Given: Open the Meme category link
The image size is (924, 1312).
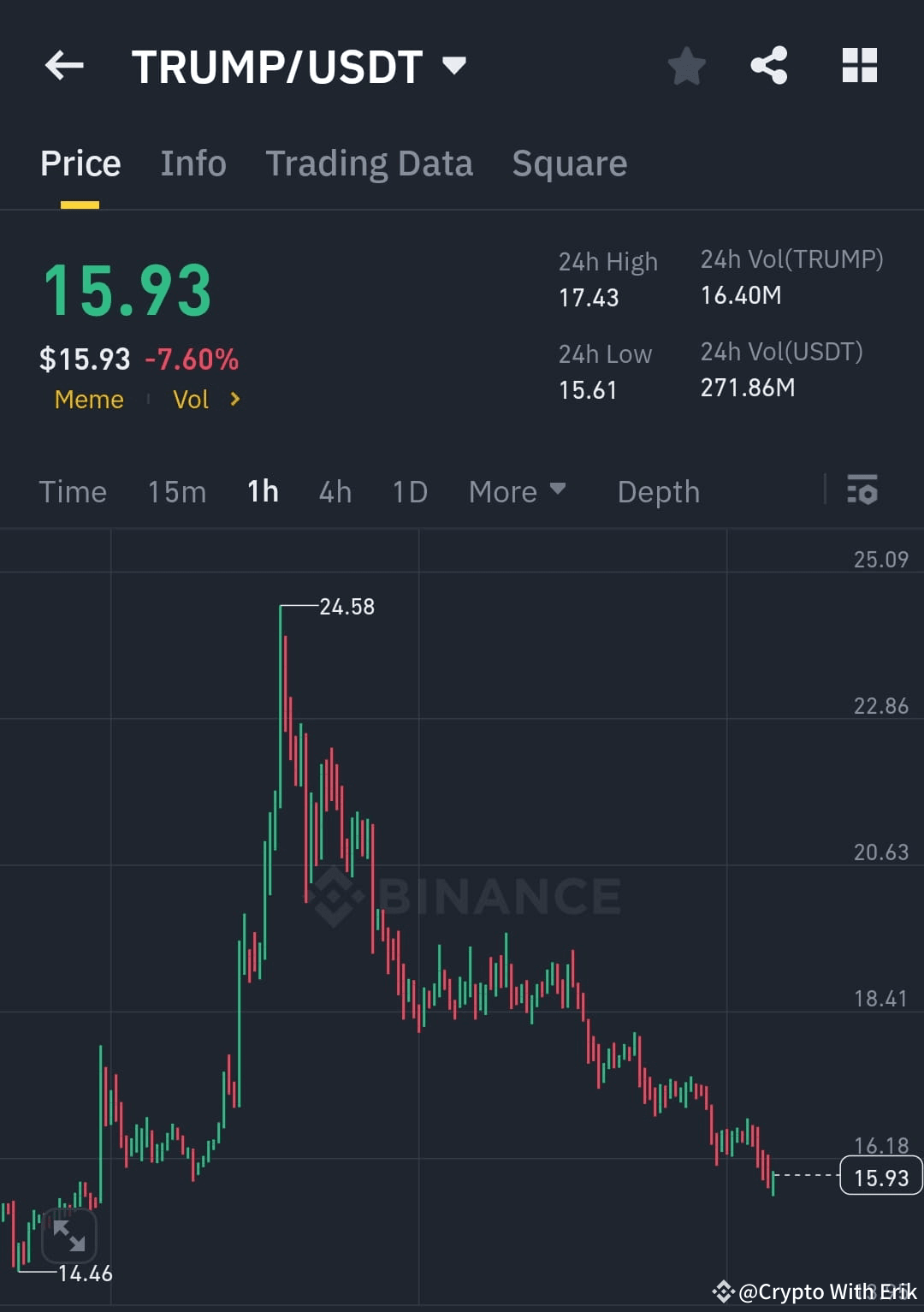Looking at the screenshot, I should (x=88, y=399).
